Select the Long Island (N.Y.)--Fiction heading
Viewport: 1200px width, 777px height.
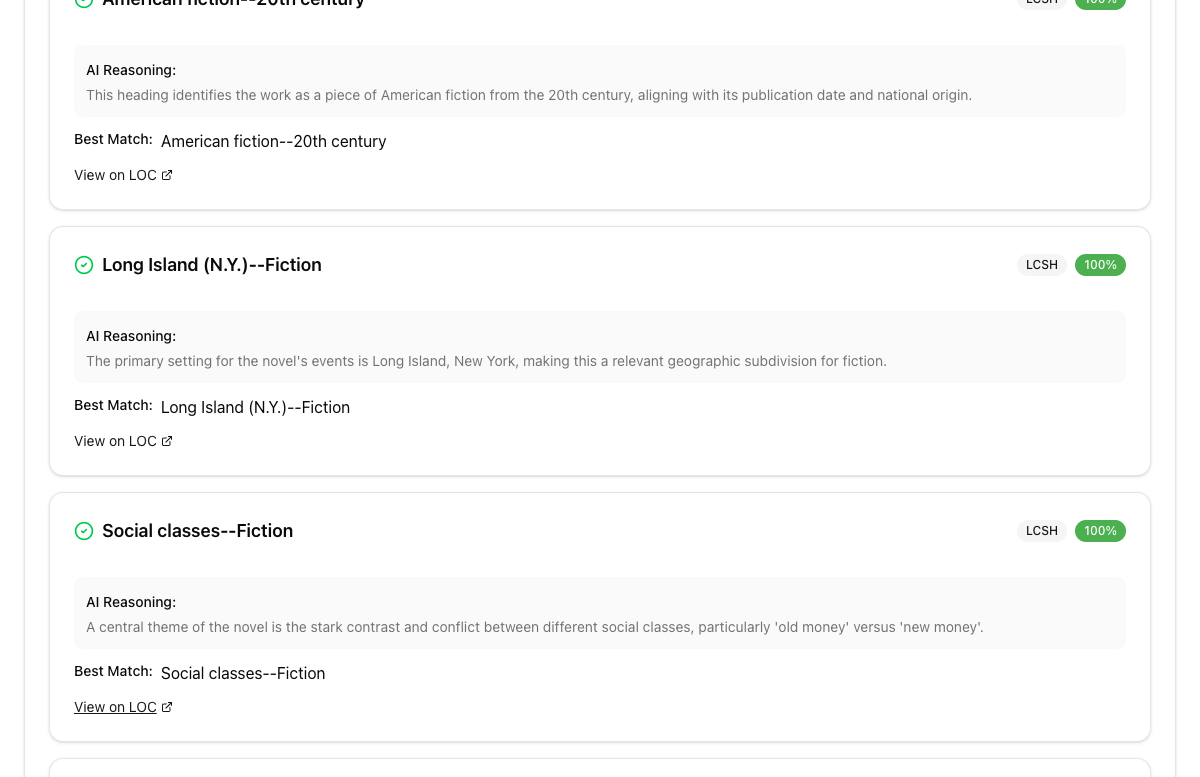tap(212, 265)
